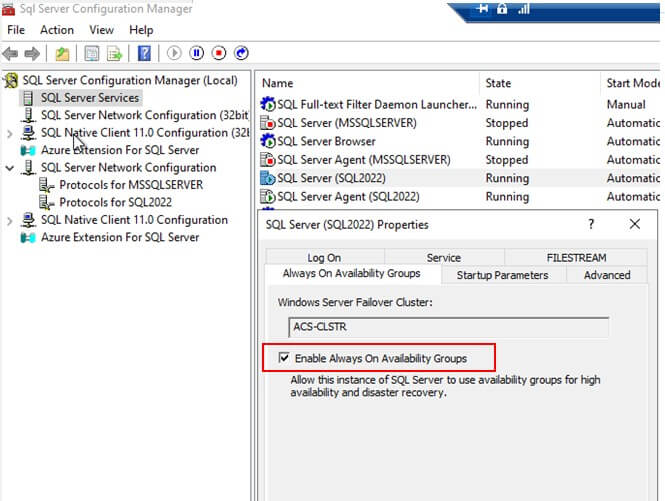
Task: Collapse the SQL Server Network Configuration node
Action: tap(10, 168)
